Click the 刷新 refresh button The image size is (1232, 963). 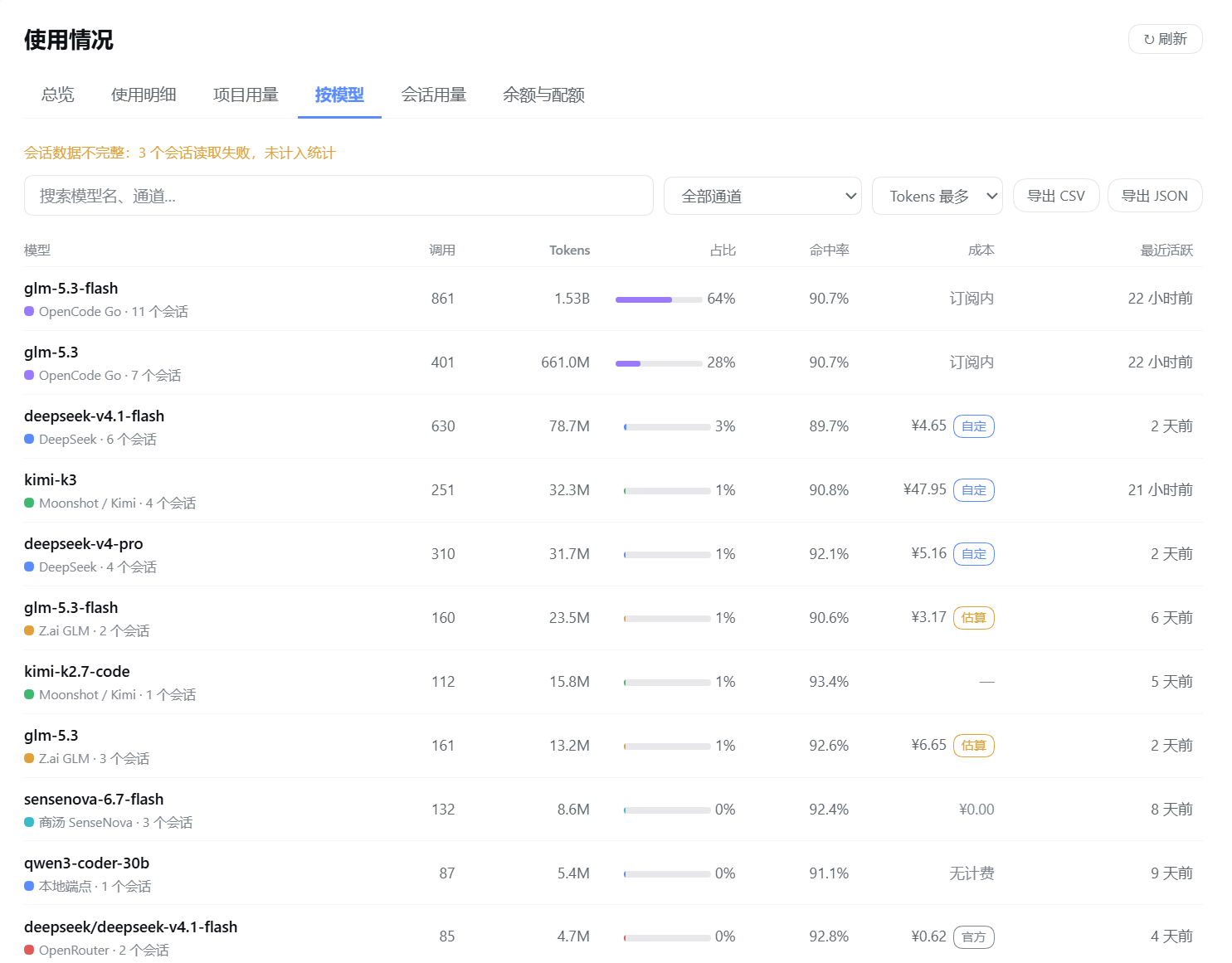pos(1165,39)
